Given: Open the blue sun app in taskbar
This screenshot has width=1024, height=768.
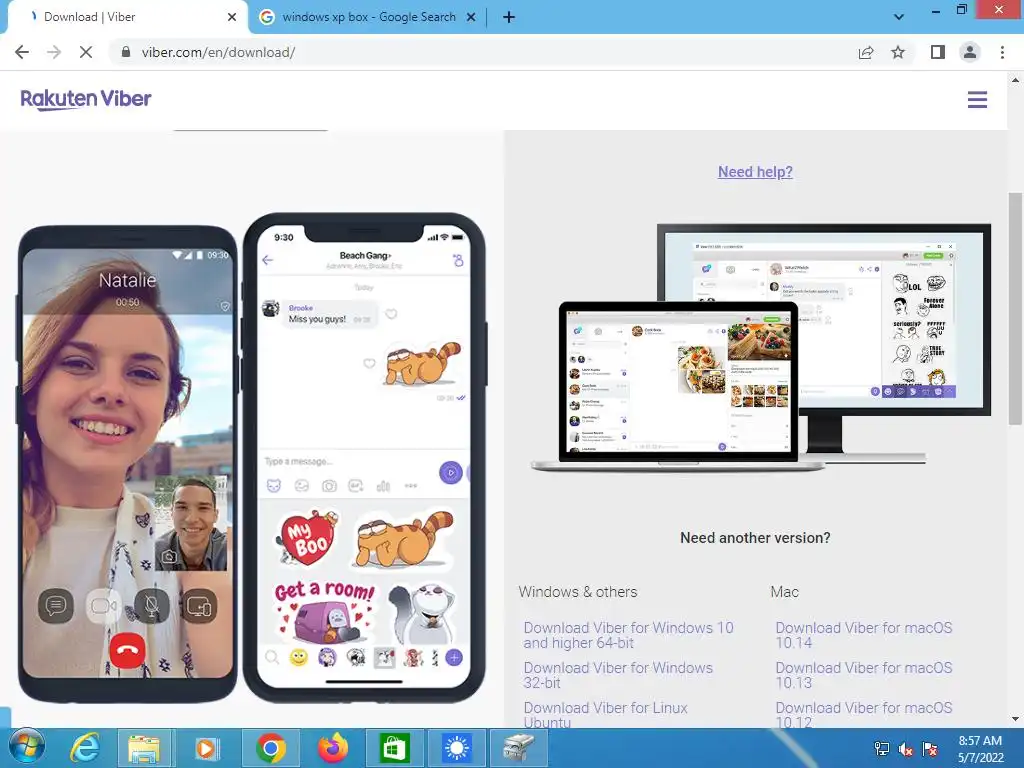Looking at the screenshot, I should tap(456, 748).
